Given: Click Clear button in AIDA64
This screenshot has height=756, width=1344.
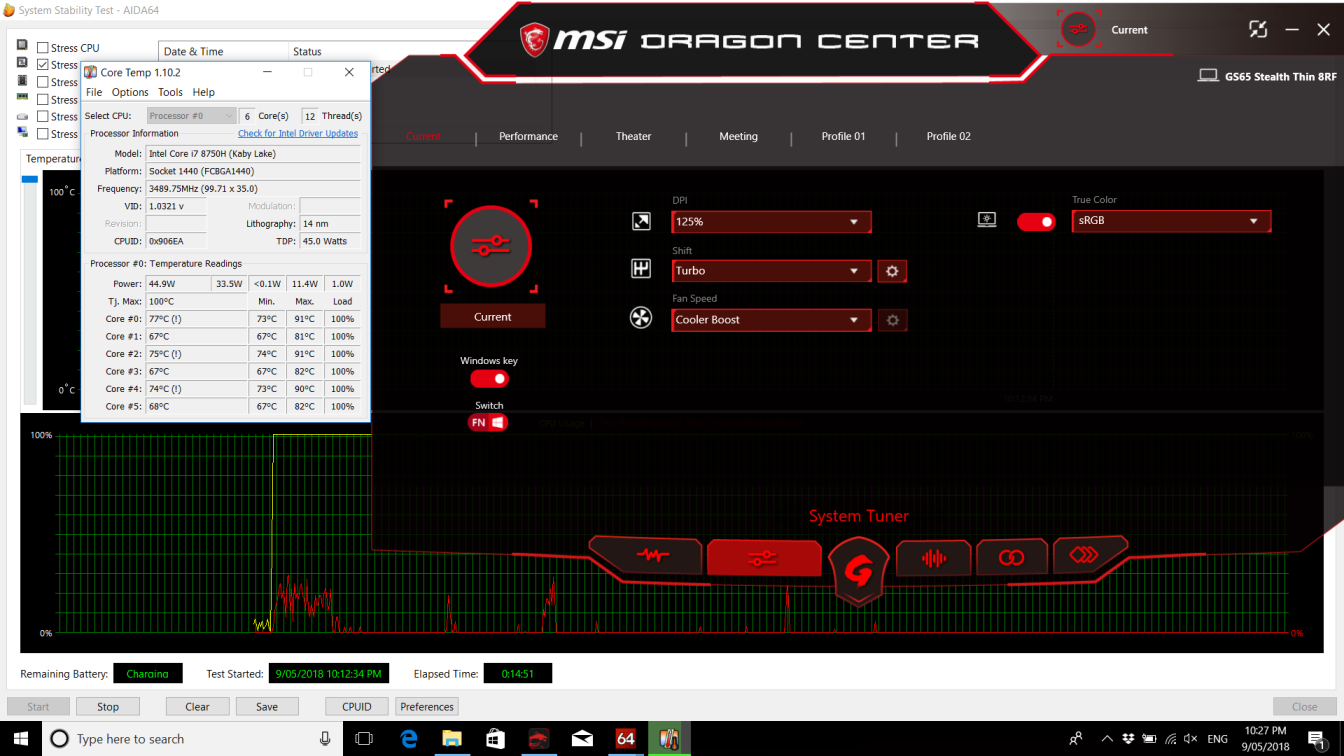Looking at the screenshot, I should point(197,706).
